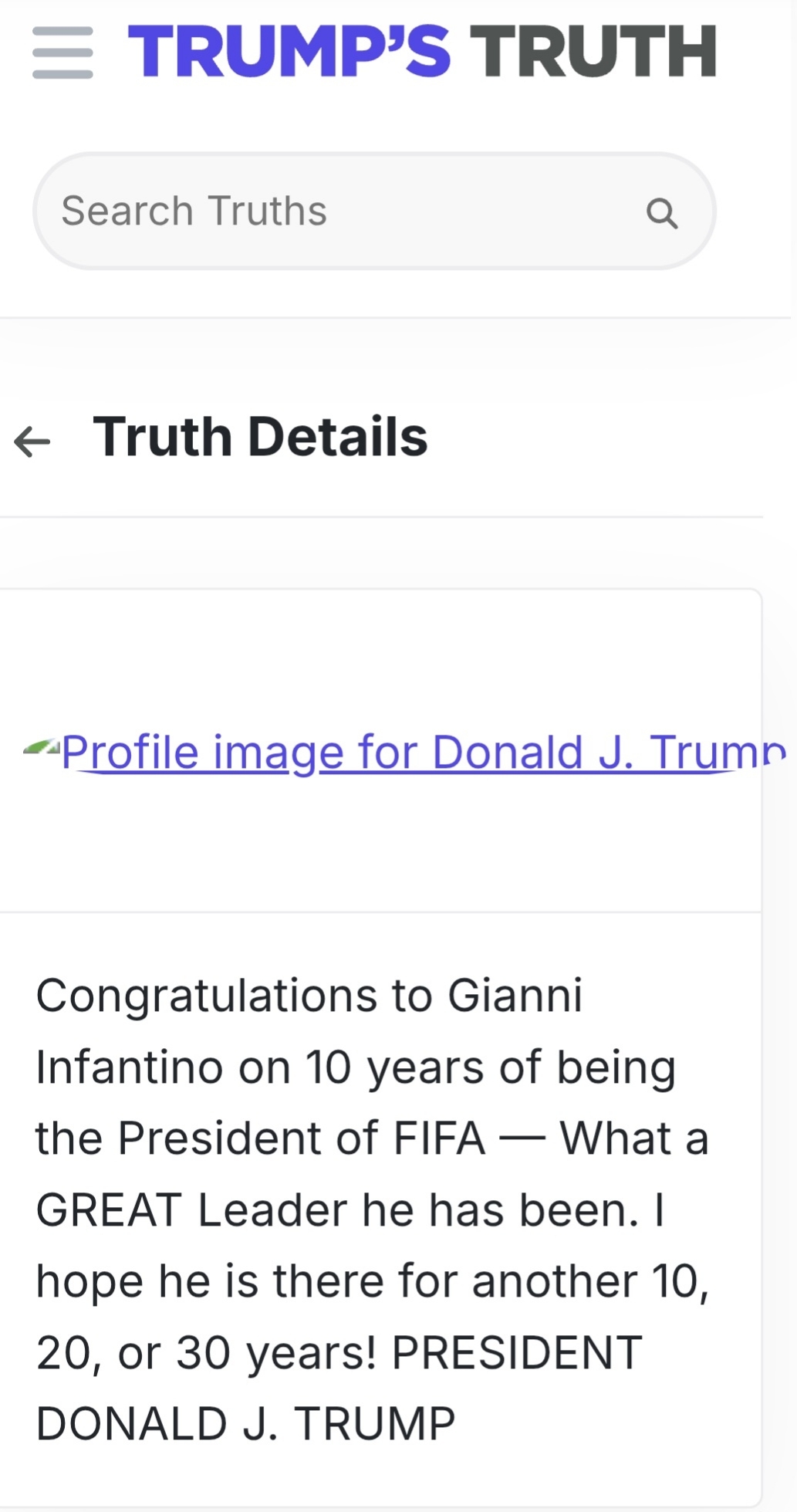
Task: Focus the Search Truths input field
Action: 339,211
